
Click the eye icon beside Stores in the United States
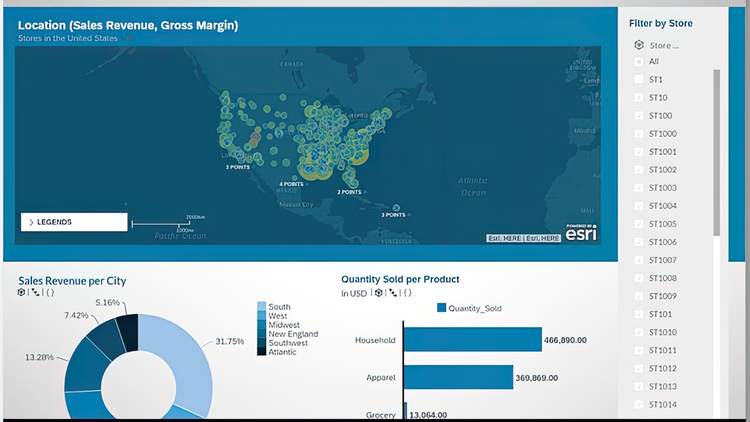pos(129,38)
